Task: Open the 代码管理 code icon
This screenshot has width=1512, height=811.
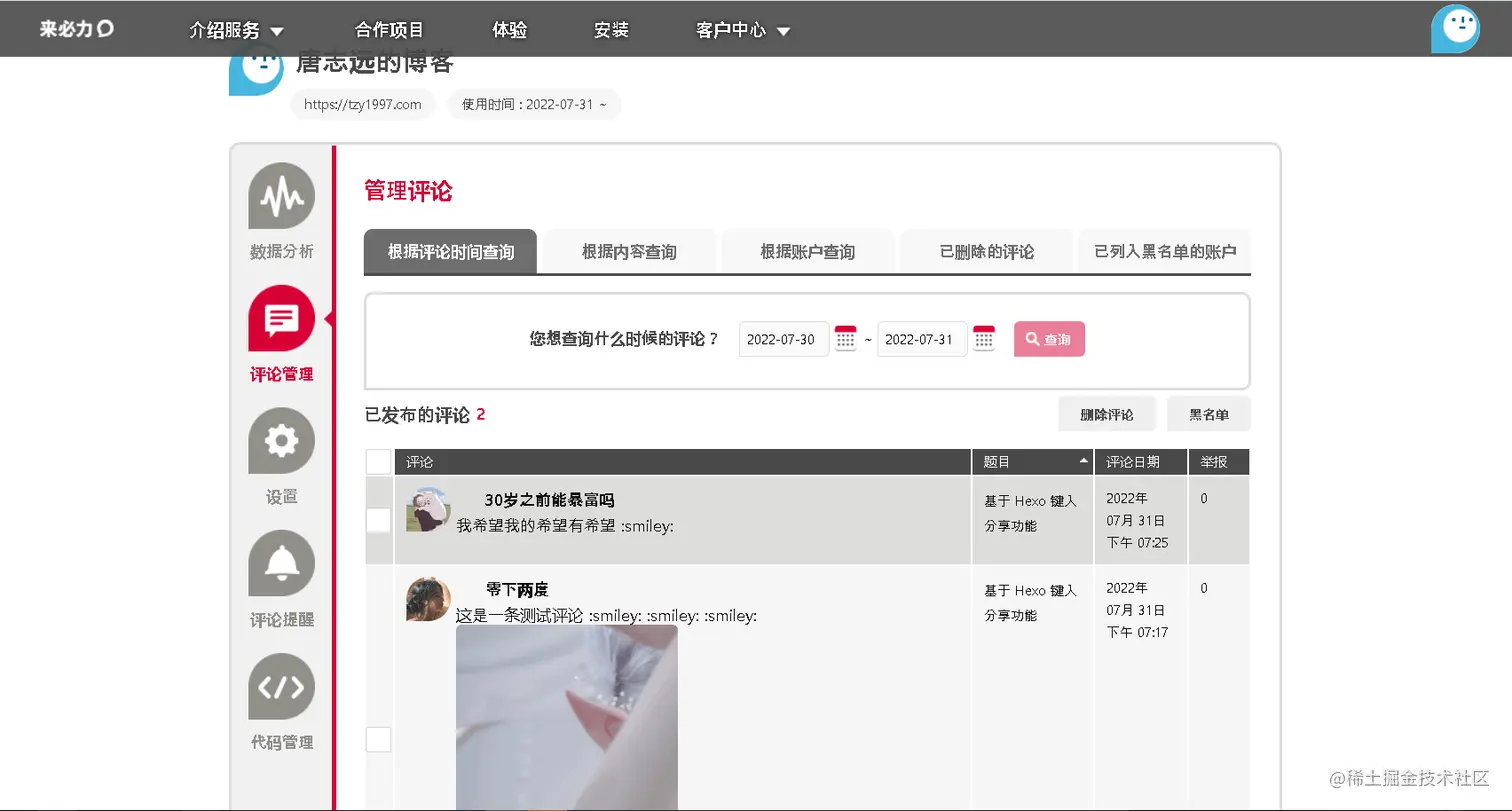Action: pos(281,686)
